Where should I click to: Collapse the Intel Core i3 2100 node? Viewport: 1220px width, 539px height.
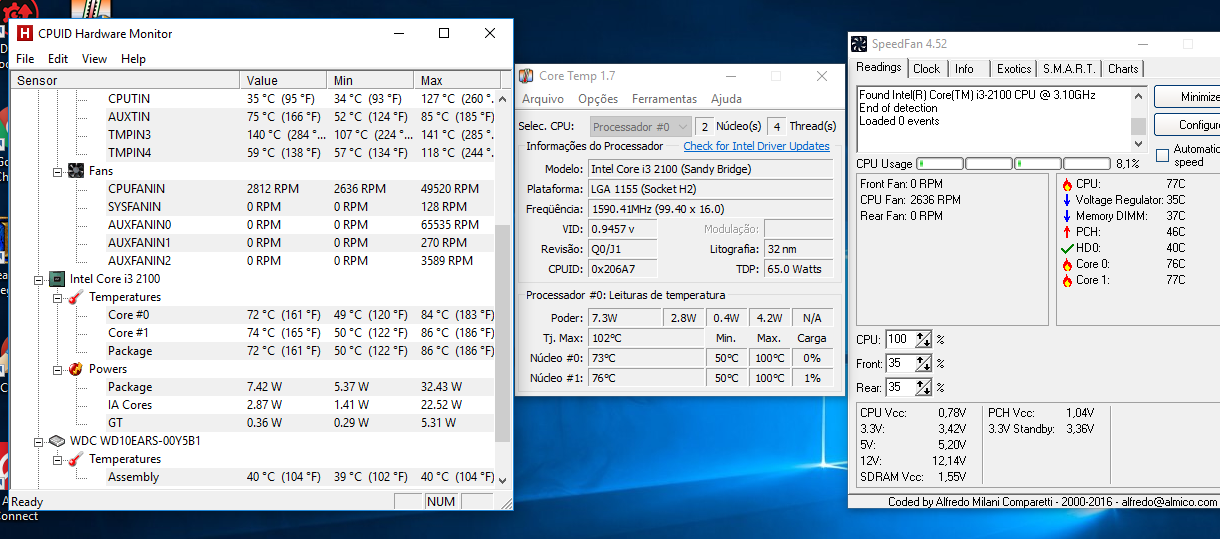[x=39, y=279]
